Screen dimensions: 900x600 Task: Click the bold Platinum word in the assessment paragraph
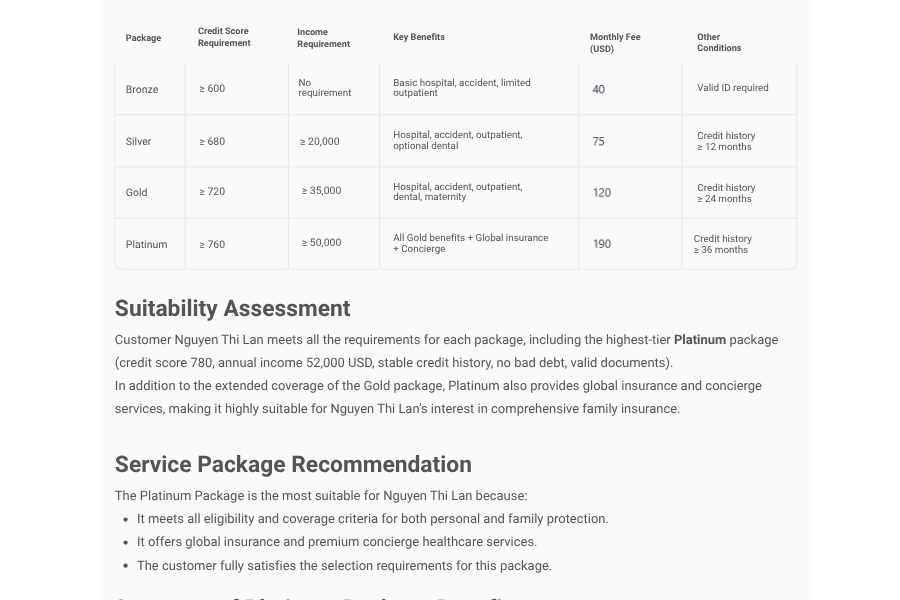(x=700, y=340)
